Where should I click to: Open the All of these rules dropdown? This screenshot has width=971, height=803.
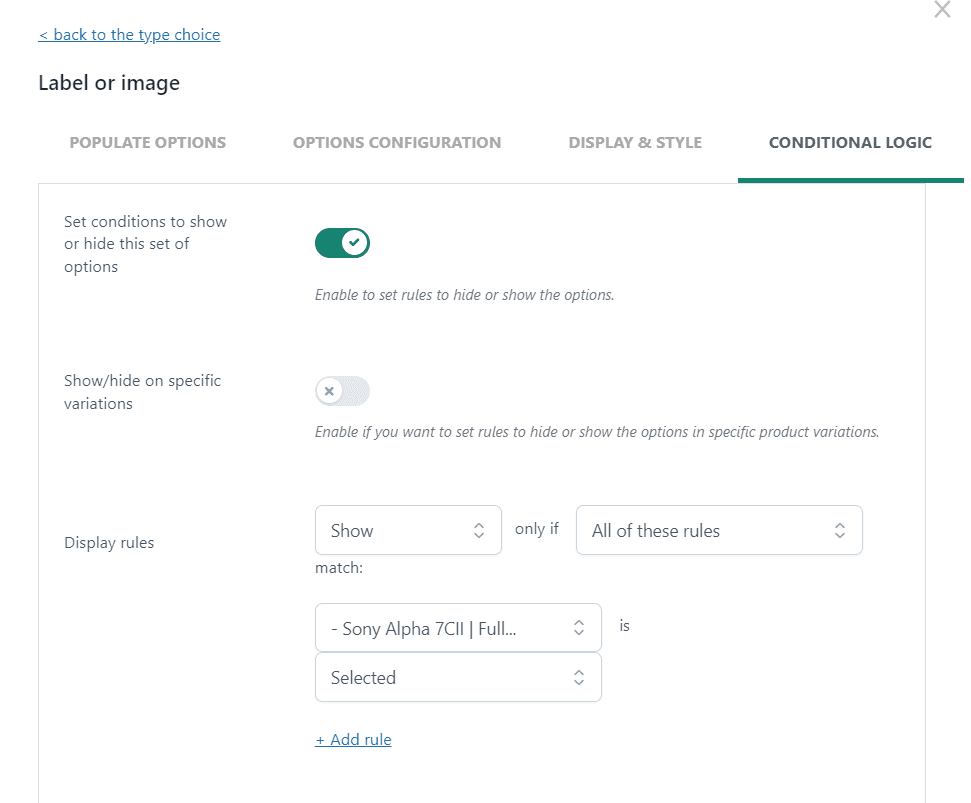[x=719, y=530]
